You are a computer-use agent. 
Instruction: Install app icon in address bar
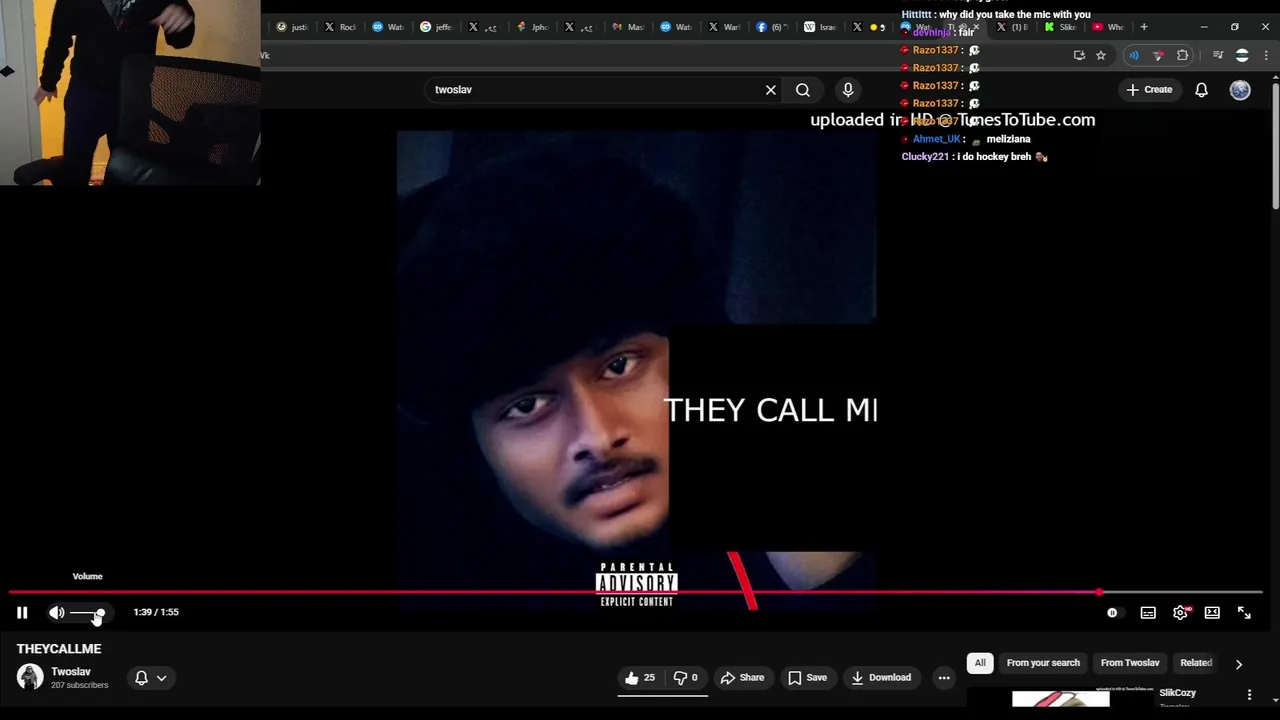[x=1079, y=55]
